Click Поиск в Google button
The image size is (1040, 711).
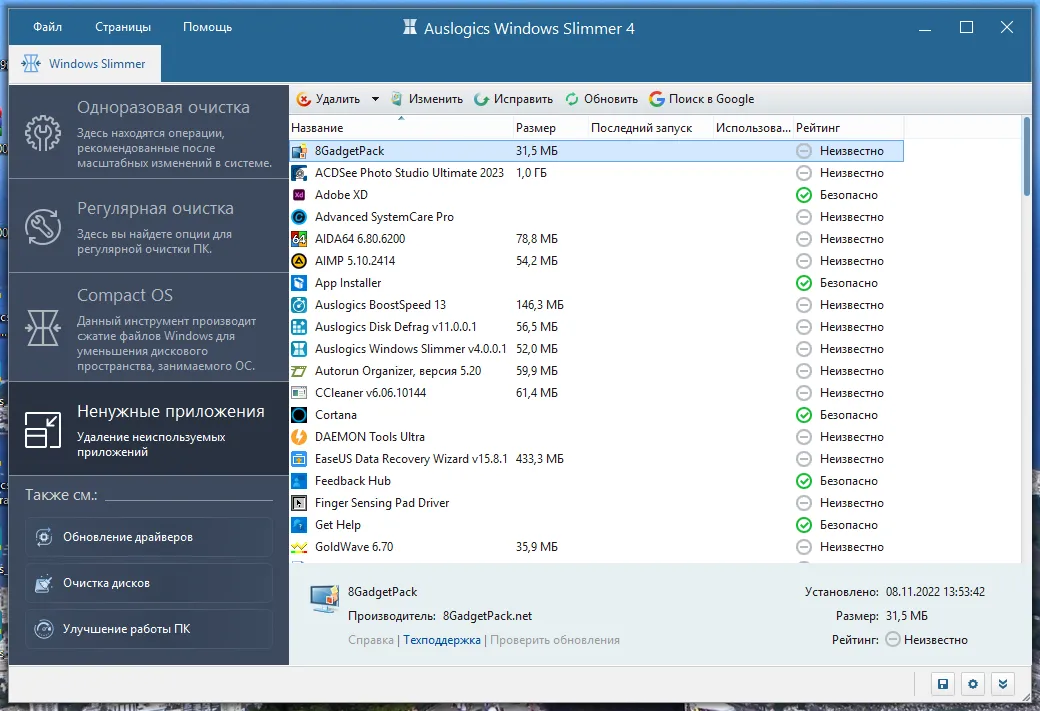[702, 99]
